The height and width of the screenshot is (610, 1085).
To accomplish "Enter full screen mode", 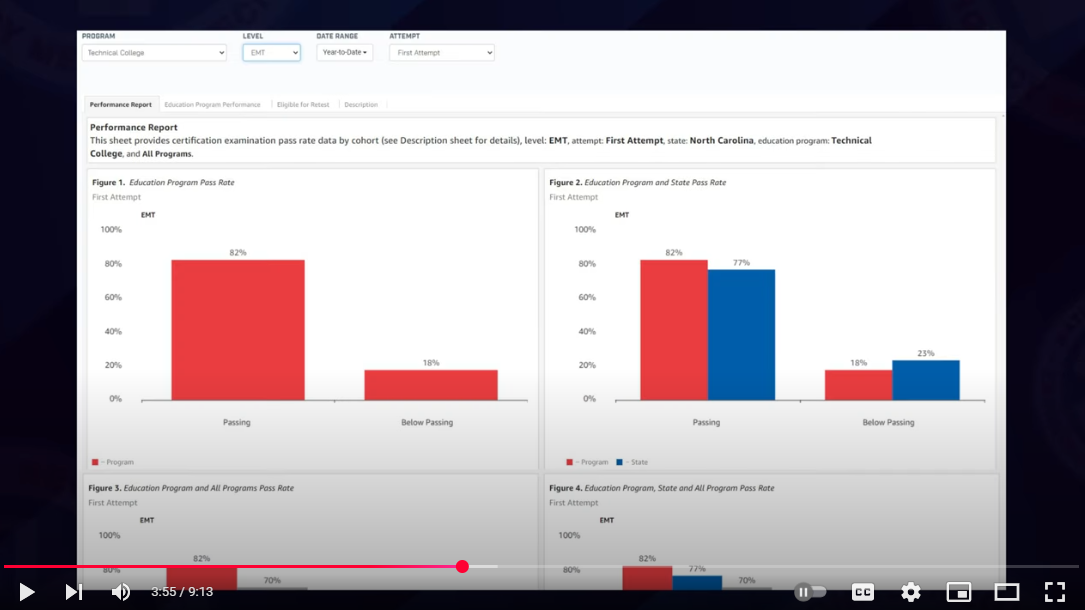I will (1054, 592).
